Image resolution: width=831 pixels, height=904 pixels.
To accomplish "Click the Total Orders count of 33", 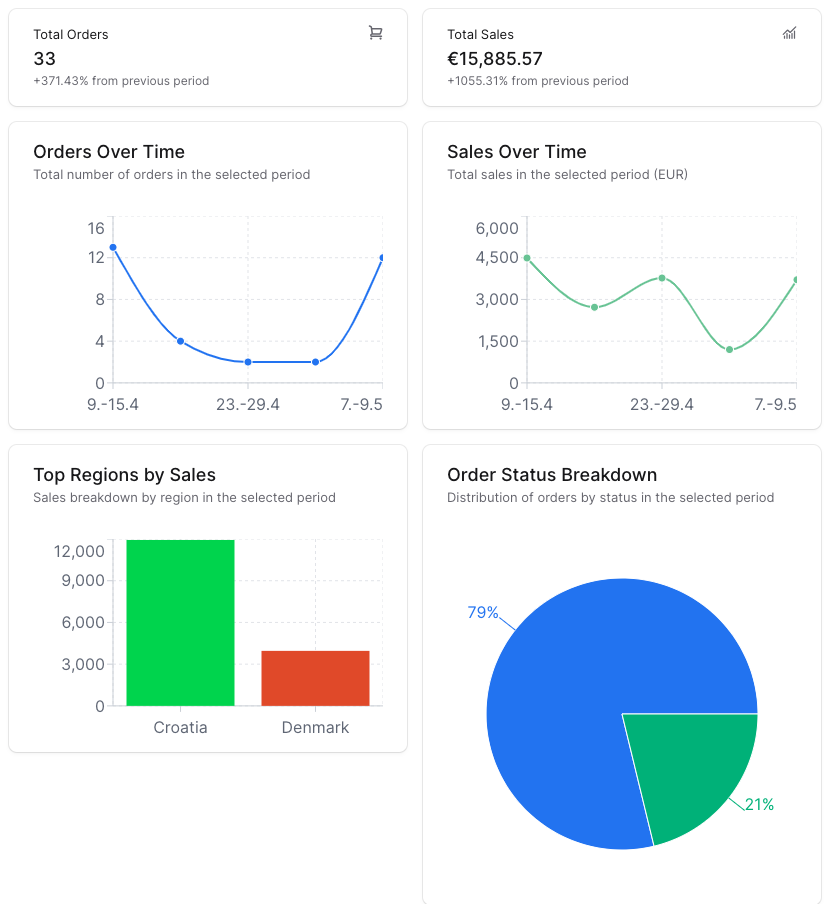I will click(x=45, y=59).
